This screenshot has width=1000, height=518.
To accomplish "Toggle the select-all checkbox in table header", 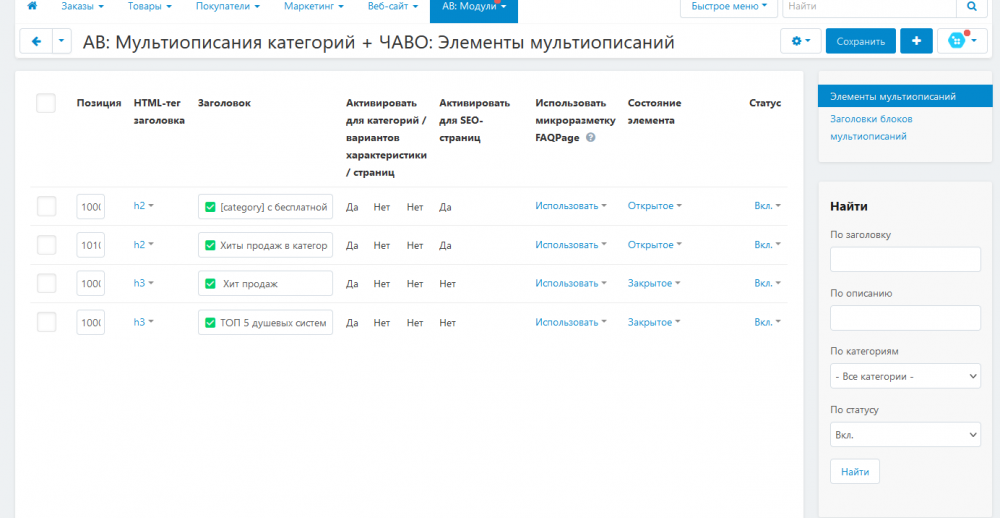I will coord(46,103).
